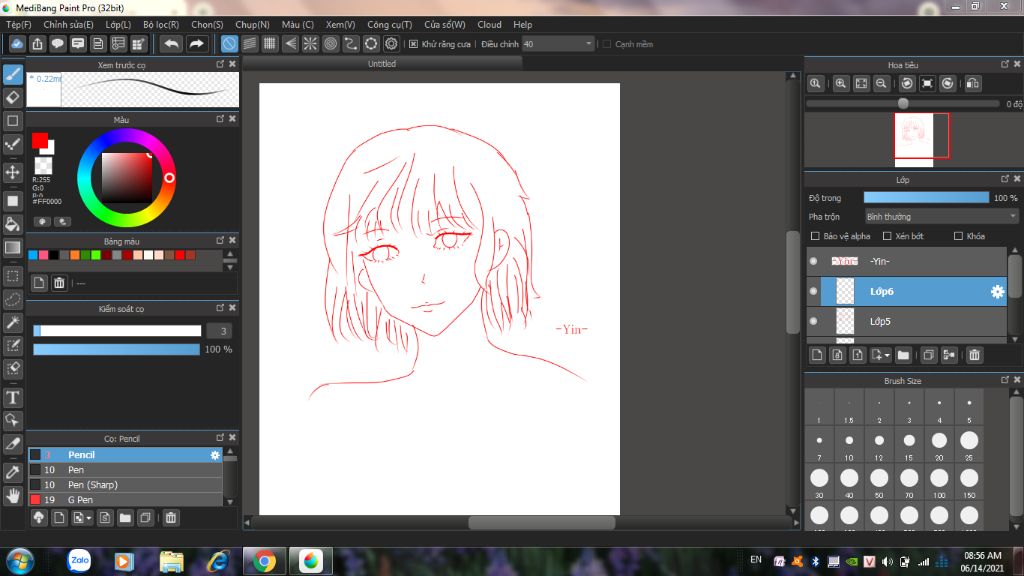Select the Brush tool in left toolbar
Screen dimensions: 1024x576
(x=12, y=74)
